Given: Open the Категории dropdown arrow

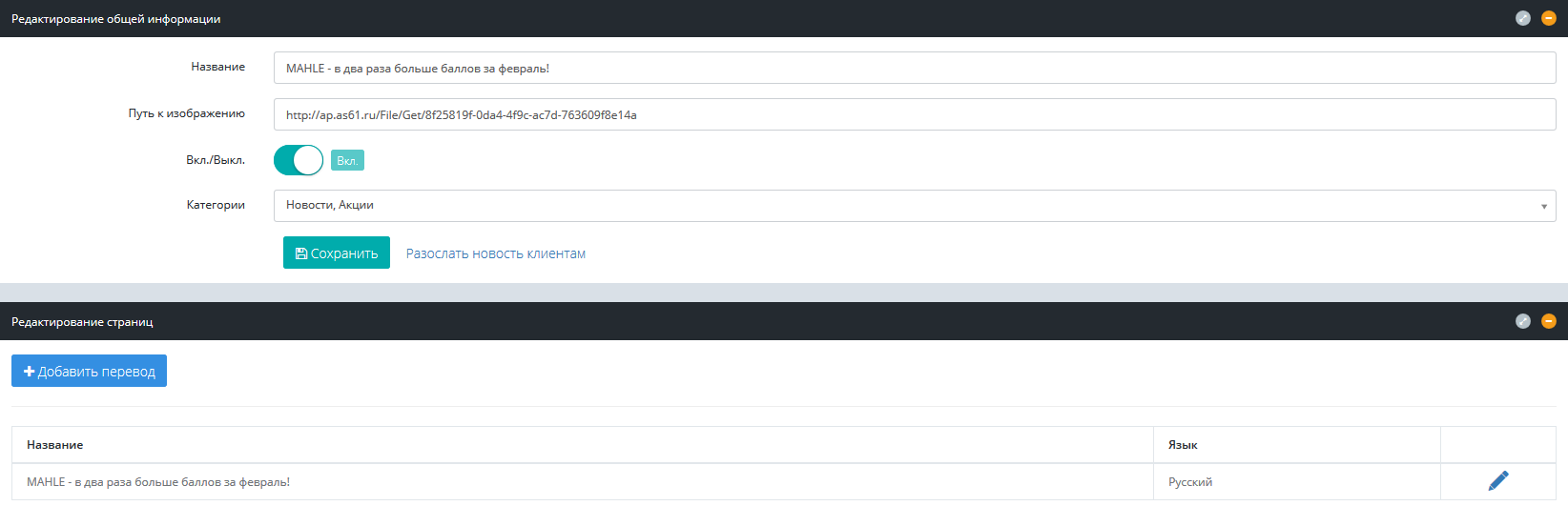Looking at the screenshot, I should tap(1544, 207).
